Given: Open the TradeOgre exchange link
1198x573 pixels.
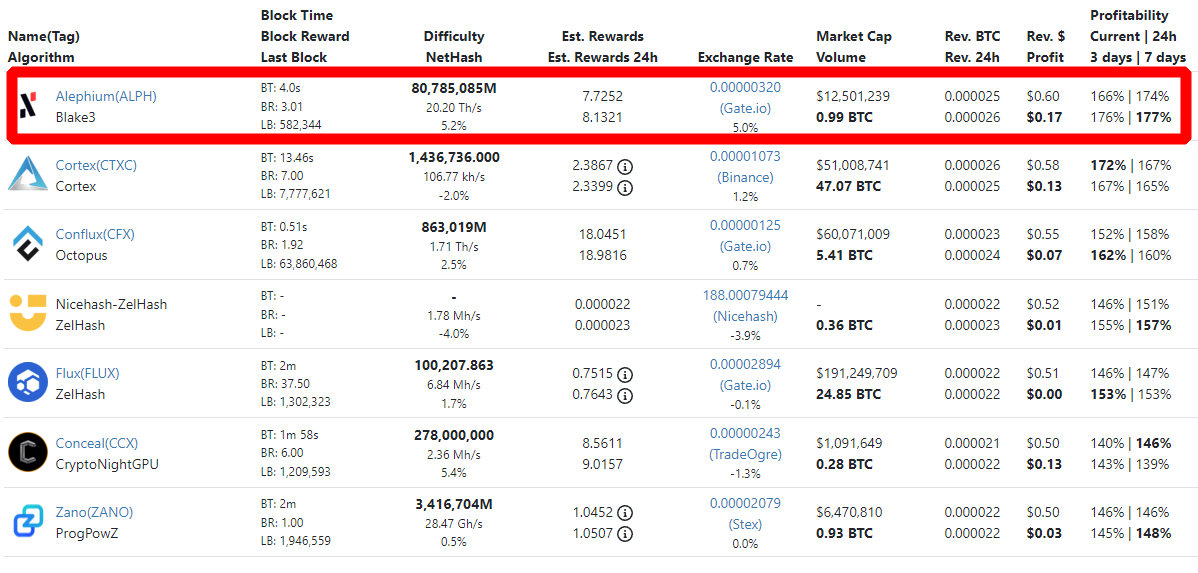Looking at the screenshot, I should [x=745, y=454].
